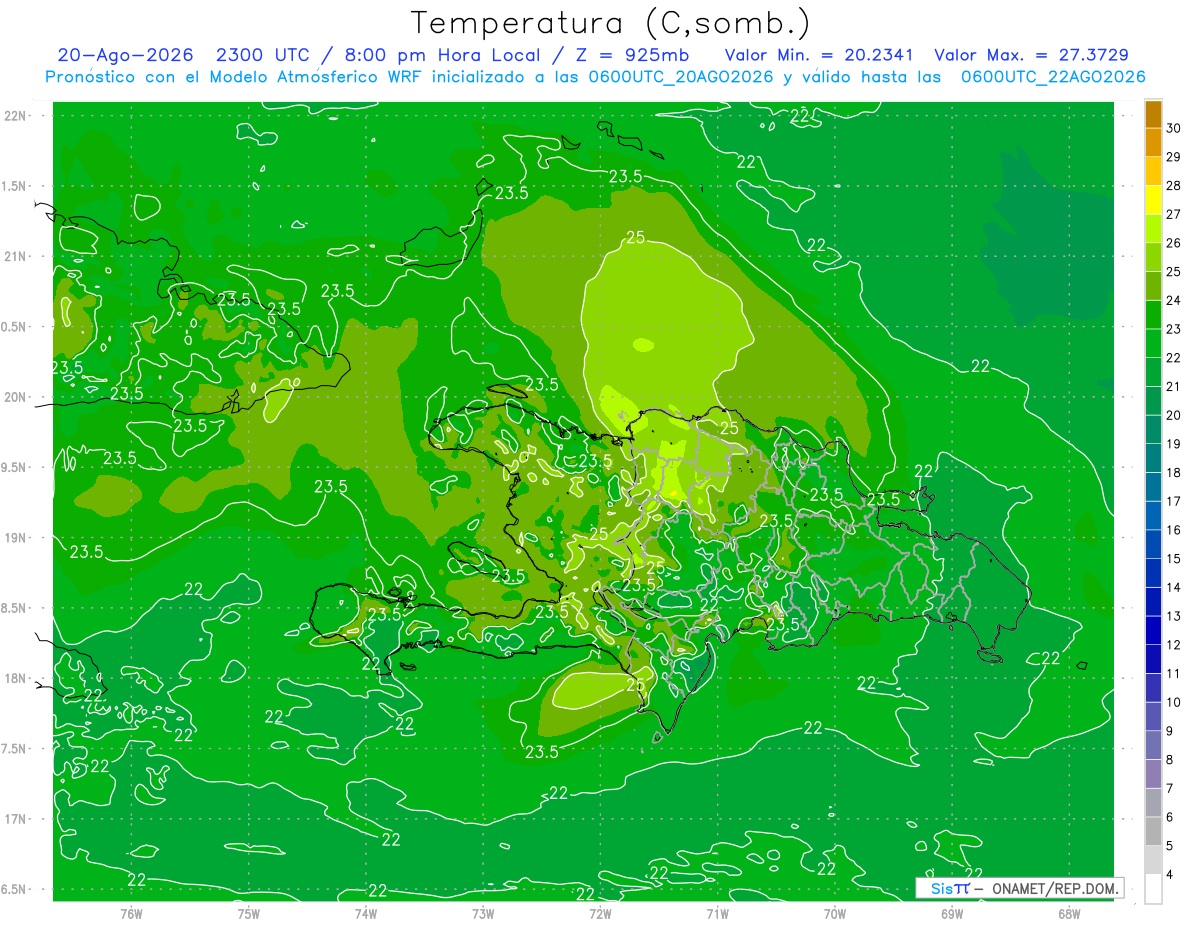Click color scale label '14'
1200x927 pixels.
point(1174,587)
